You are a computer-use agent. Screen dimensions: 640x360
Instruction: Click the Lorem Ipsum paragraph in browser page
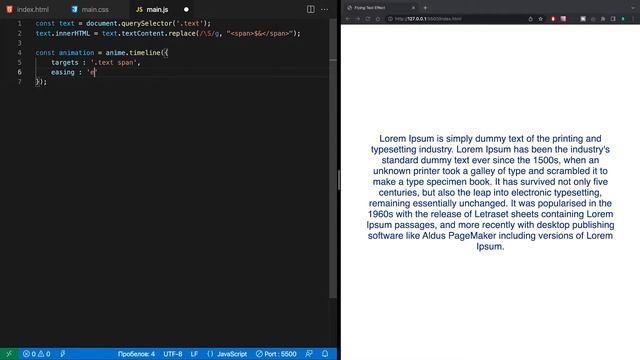tap(490, 192)
